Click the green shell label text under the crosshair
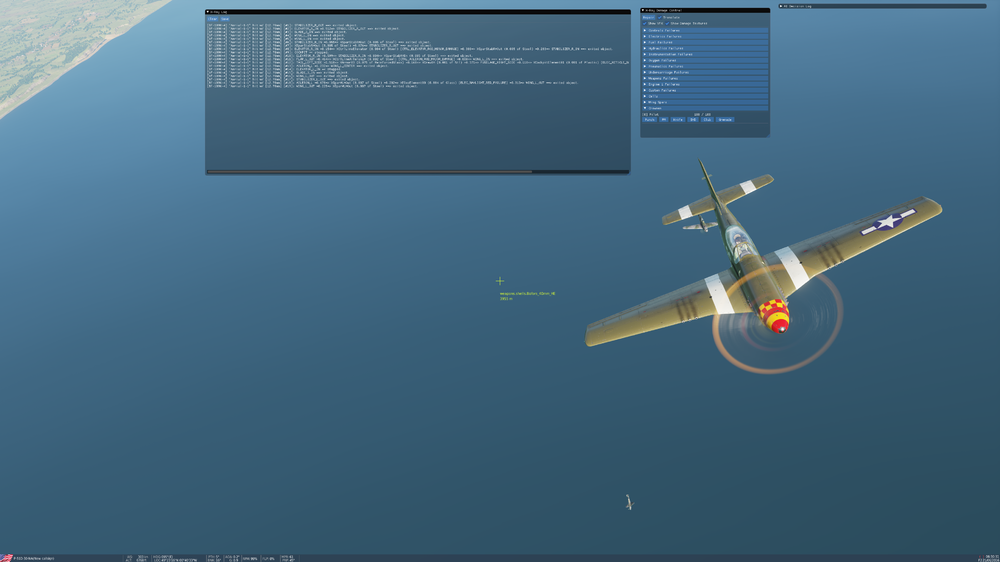1000x562 pixels. tap(527, 293)
